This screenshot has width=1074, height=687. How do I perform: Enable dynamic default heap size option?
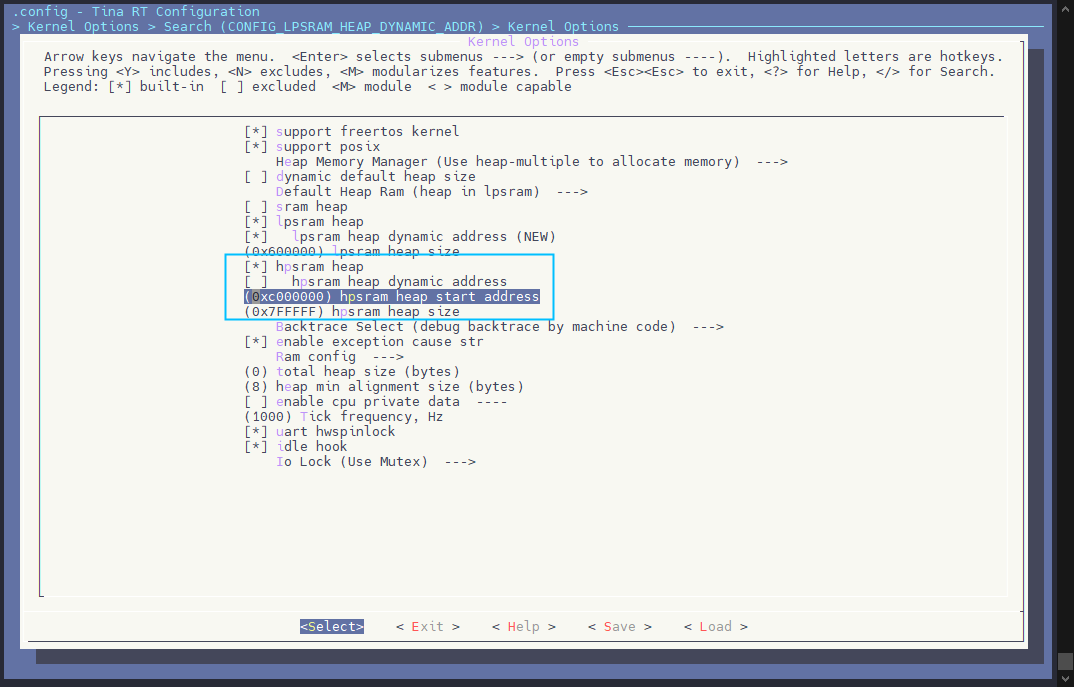tap(256, 177)
